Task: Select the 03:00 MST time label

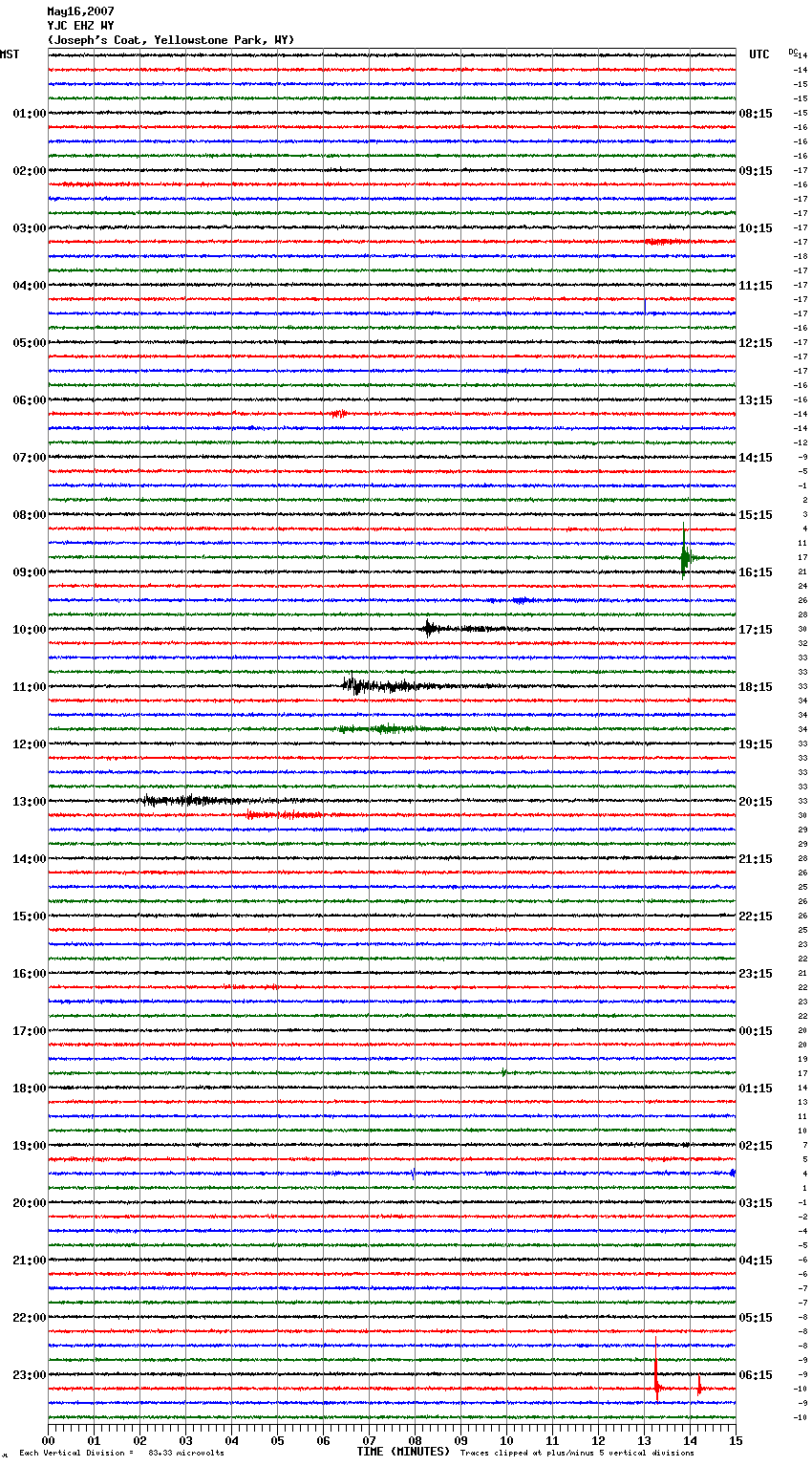Action: (x=29, y=228)
